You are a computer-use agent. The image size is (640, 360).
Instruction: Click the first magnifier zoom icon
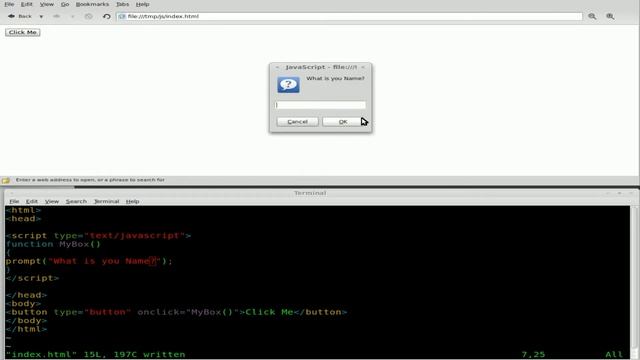click(x=592, y=16)
